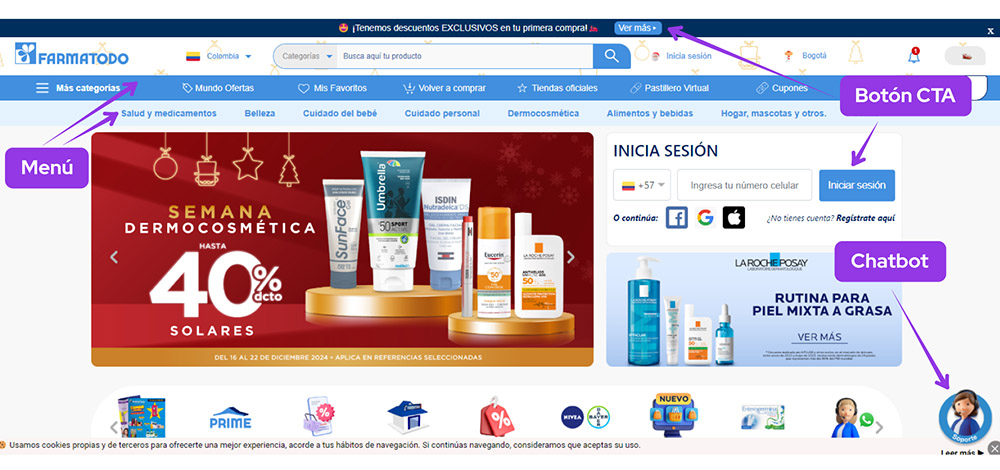Expand the Colombia country selector
This screenshot has width=1000, height=470.
click(x=219, y=56)
